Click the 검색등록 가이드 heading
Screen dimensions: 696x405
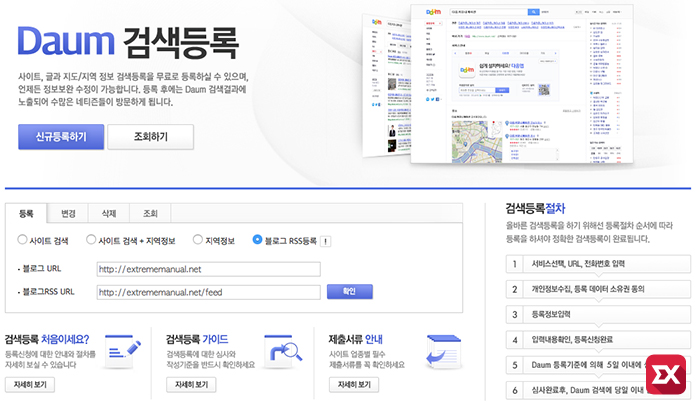pyautogui.click(x=197, y=340)
